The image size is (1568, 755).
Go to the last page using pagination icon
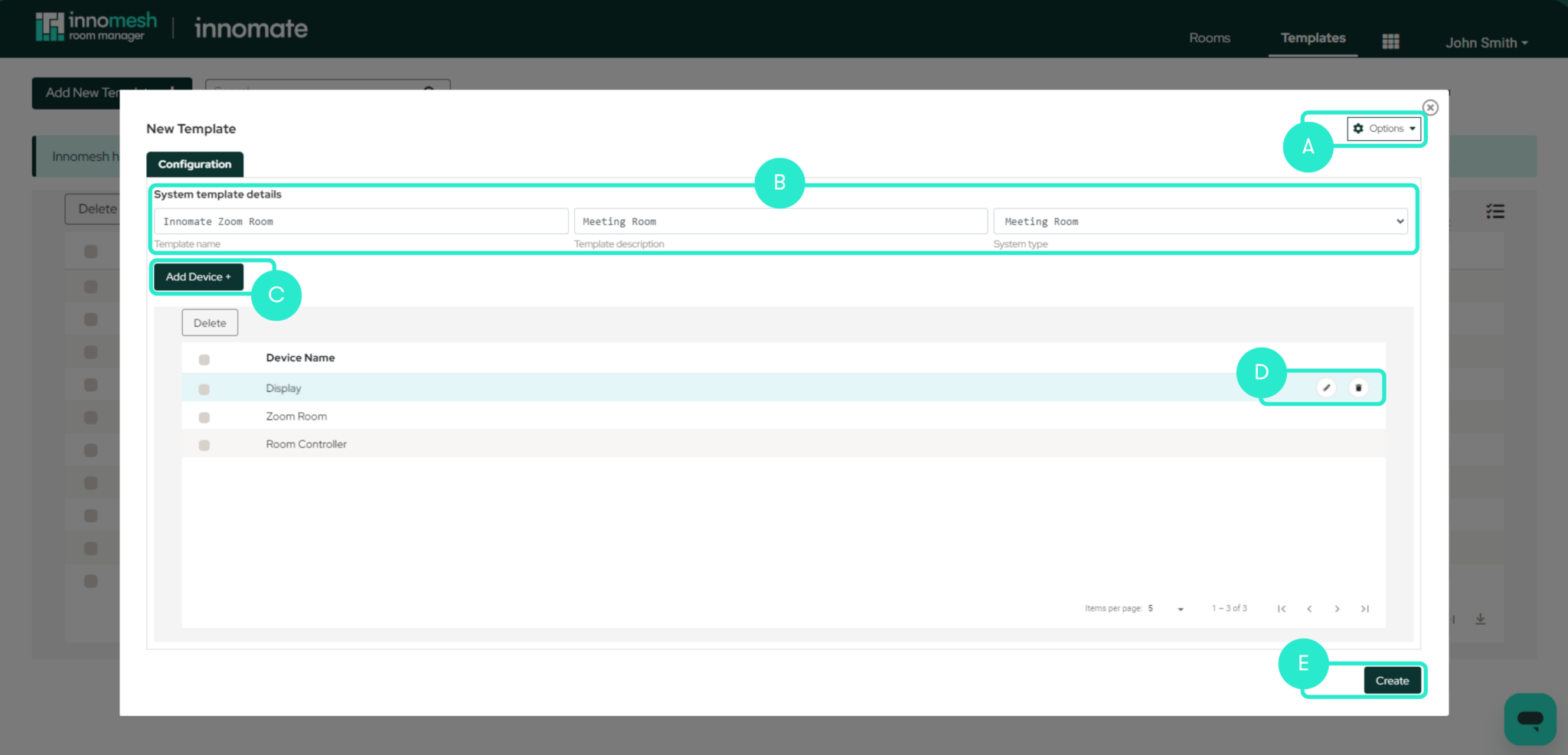(x=1365, y=608)
